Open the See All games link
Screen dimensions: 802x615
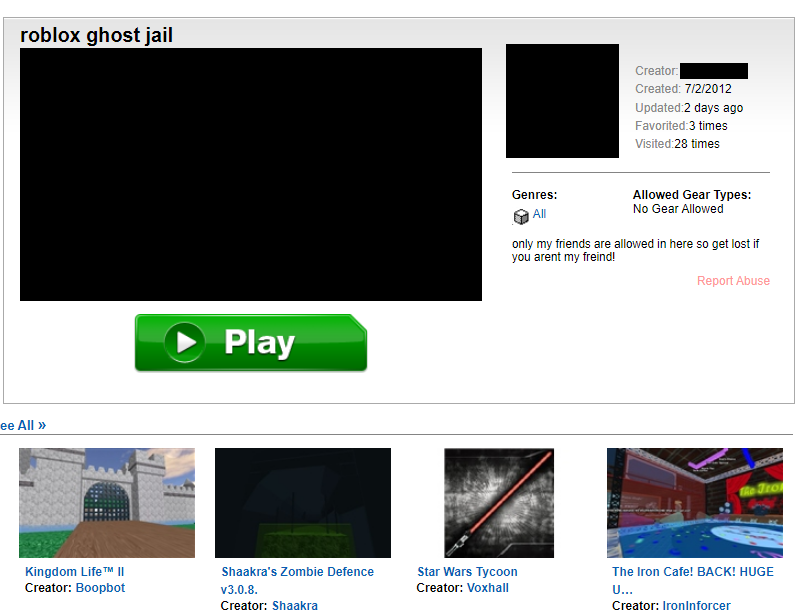(23, 425)
